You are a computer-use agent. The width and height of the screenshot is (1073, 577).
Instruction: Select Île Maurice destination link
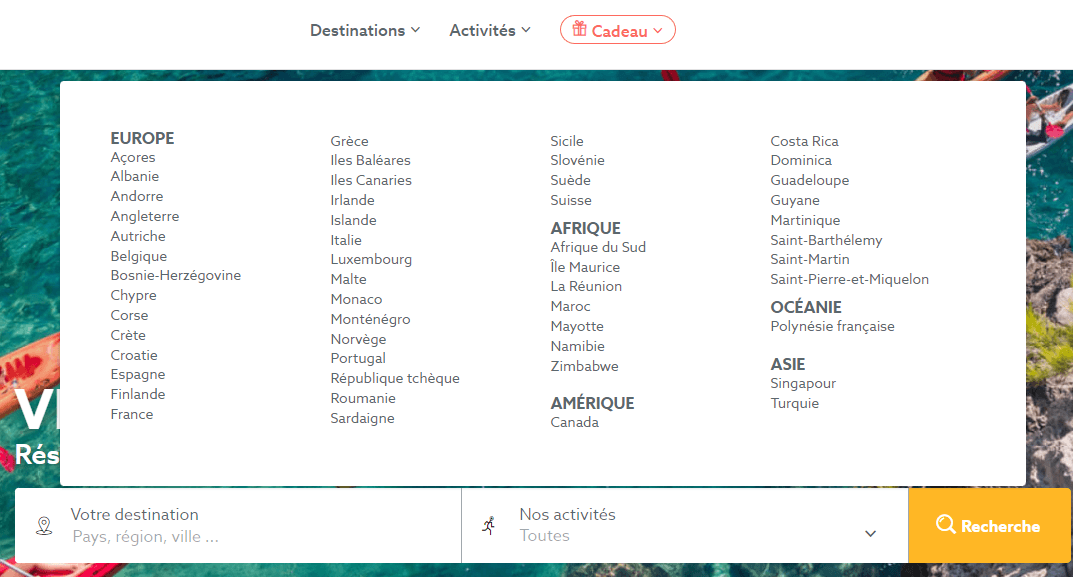[585, 267]
